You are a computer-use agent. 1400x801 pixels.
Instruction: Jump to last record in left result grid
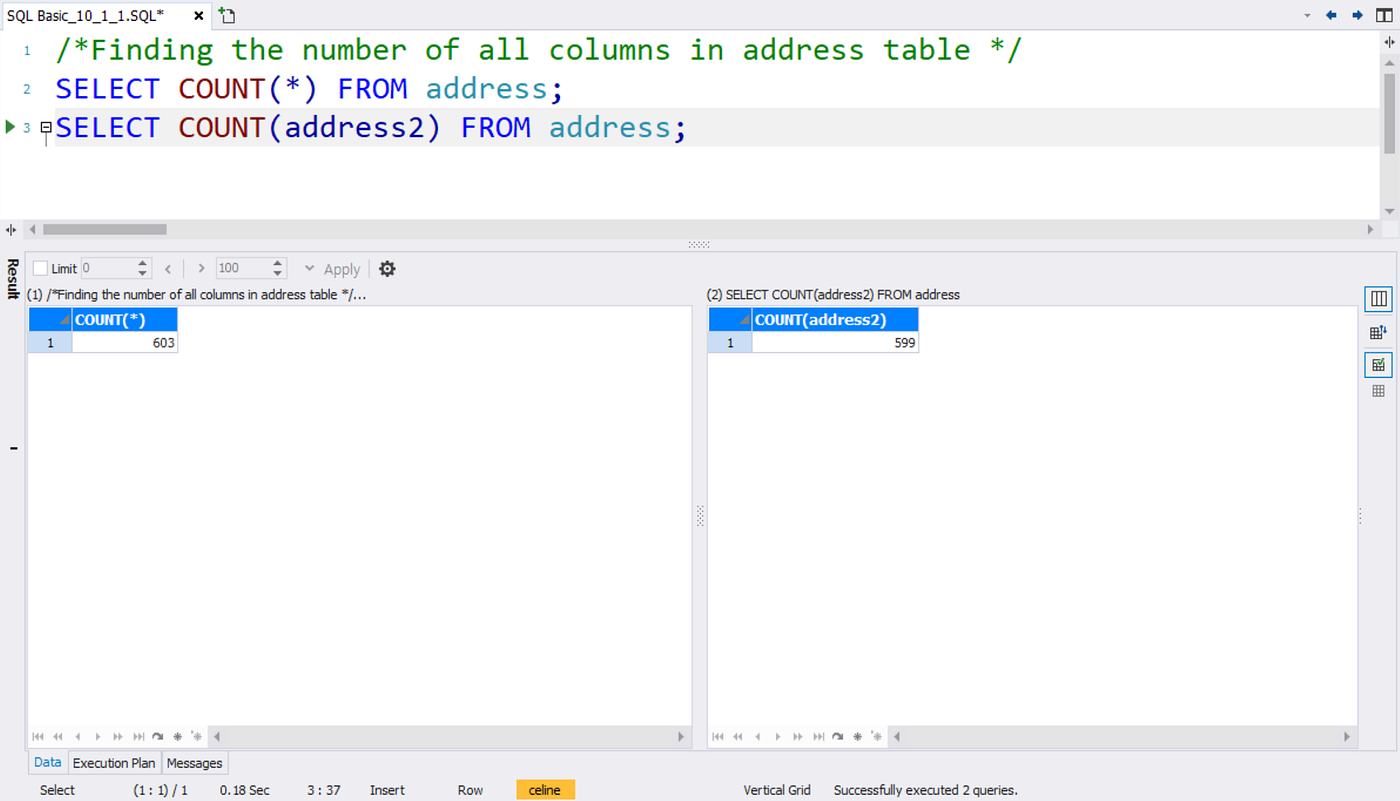[x=138, y=737]
